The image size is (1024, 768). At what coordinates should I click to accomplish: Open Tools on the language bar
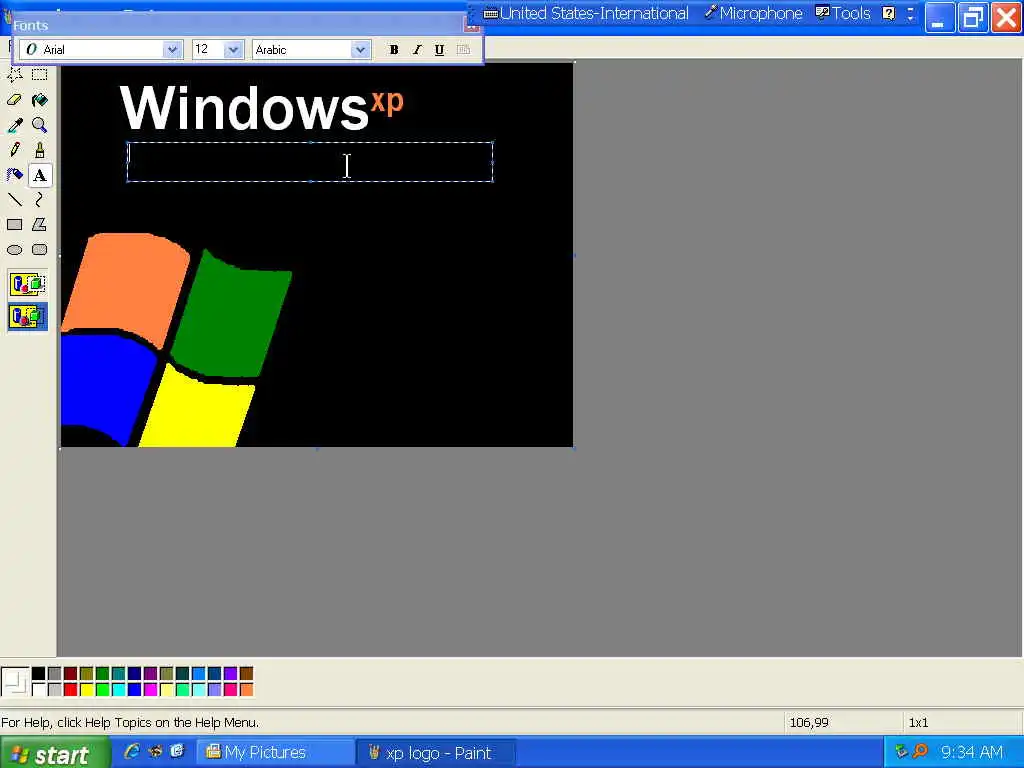click(x=843, y=14)
